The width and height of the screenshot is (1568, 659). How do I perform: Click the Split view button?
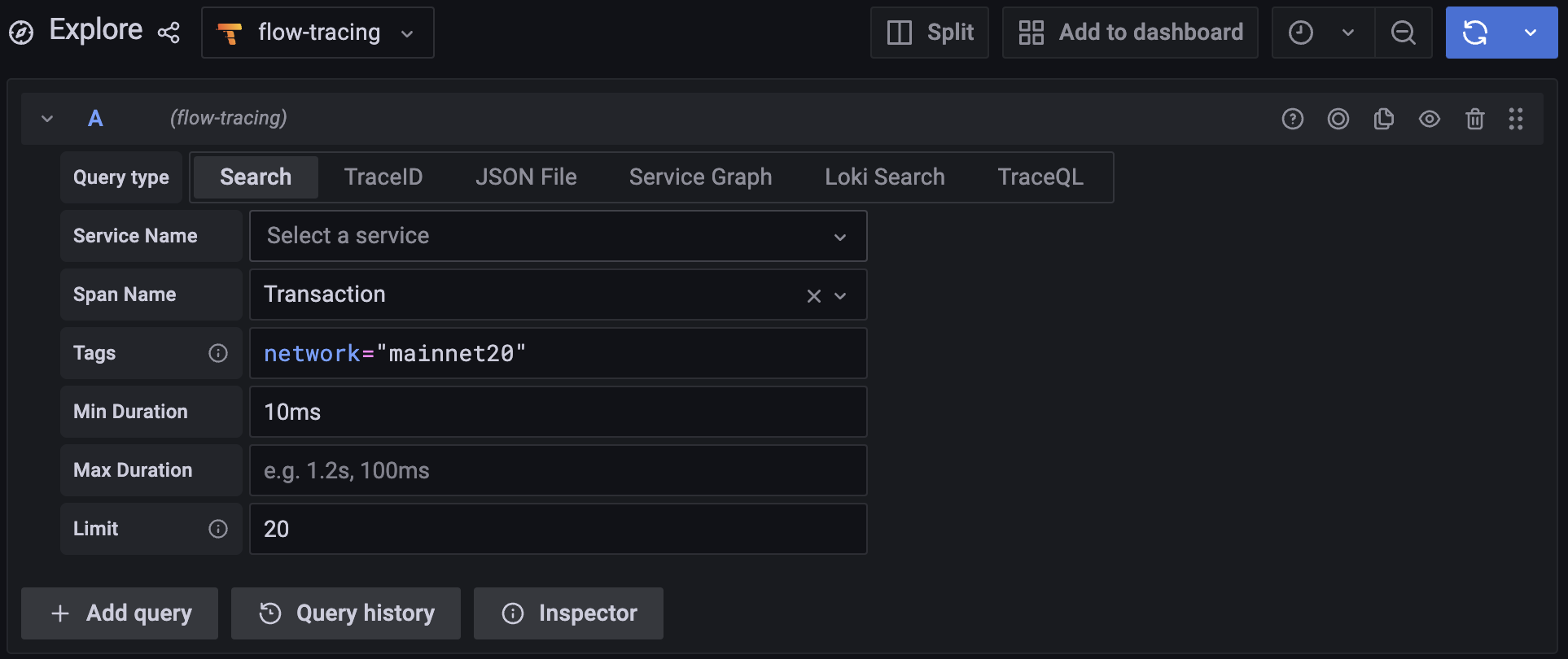point(930,33)
